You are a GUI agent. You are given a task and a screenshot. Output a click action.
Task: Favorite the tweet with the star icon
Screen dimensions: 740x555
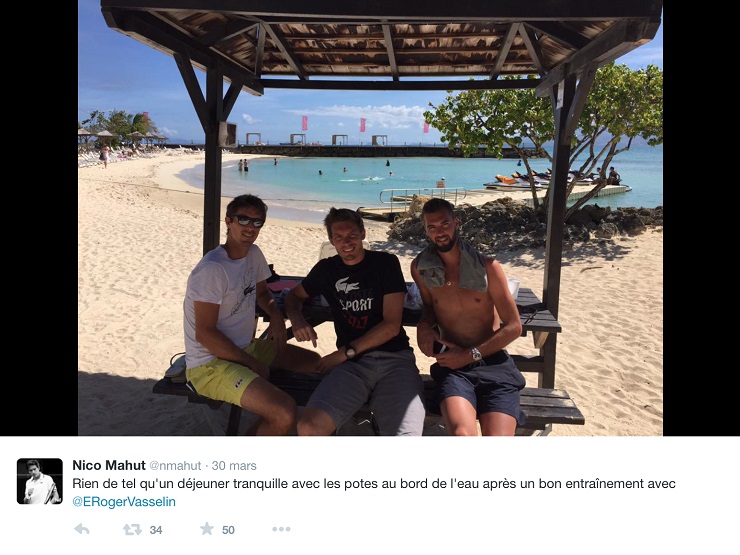(207, 529)
